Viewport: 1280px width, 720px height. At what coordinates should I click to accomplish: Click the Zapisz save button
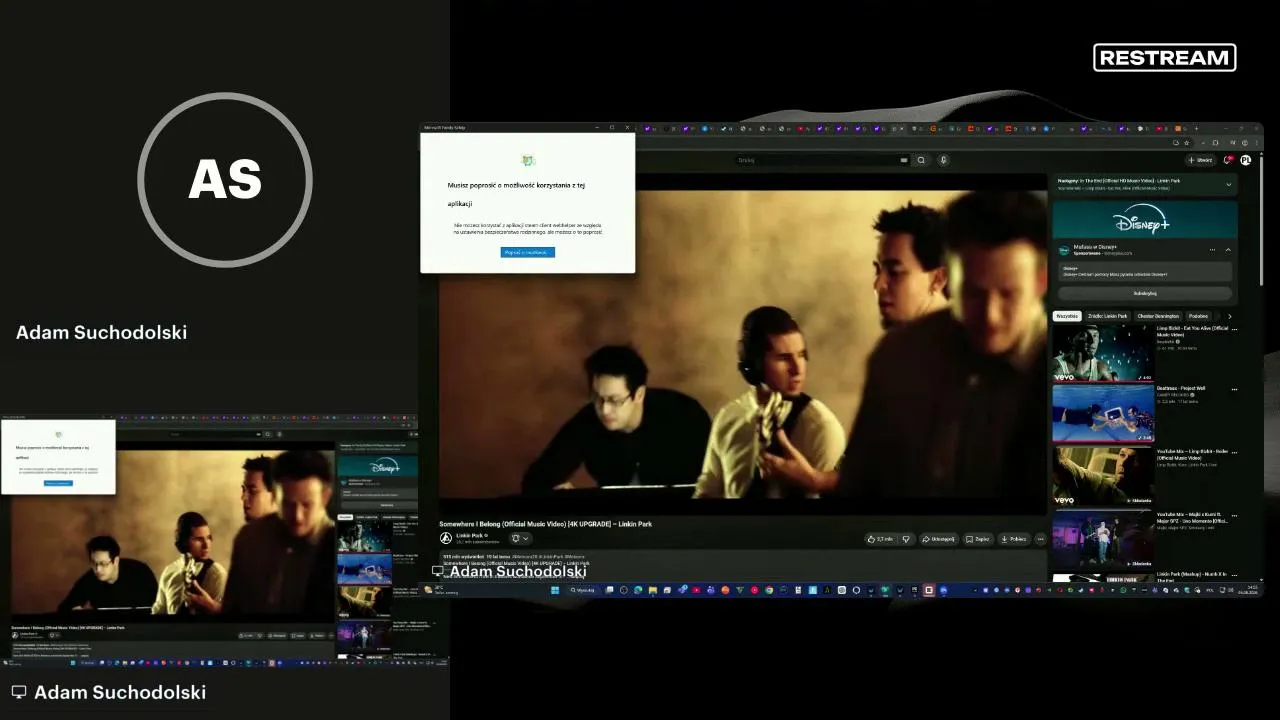coord(977,539)
